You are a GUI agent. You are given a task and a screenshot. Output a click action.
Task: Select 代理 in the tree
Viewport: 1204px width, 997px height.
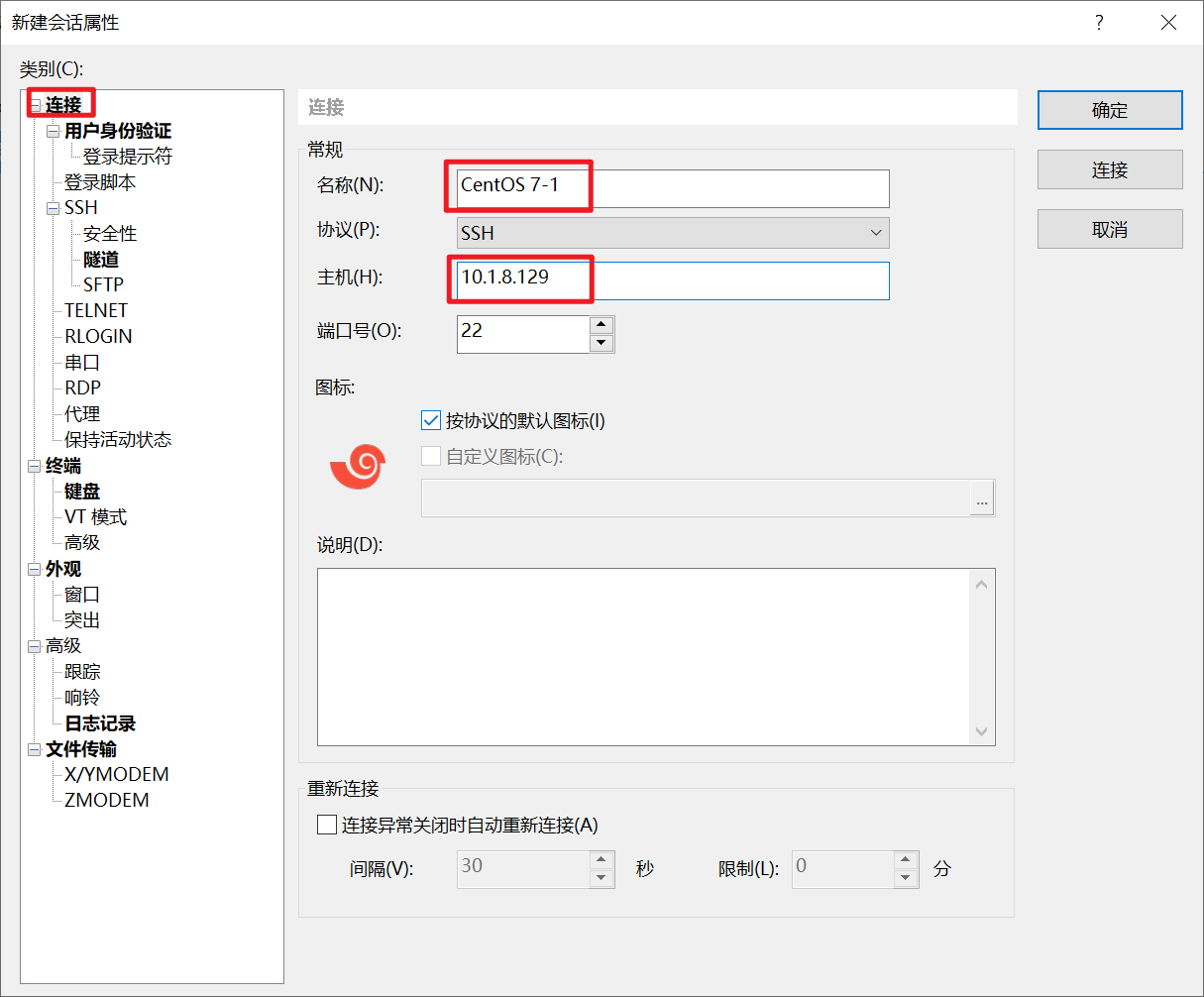[x=82, y=414]
